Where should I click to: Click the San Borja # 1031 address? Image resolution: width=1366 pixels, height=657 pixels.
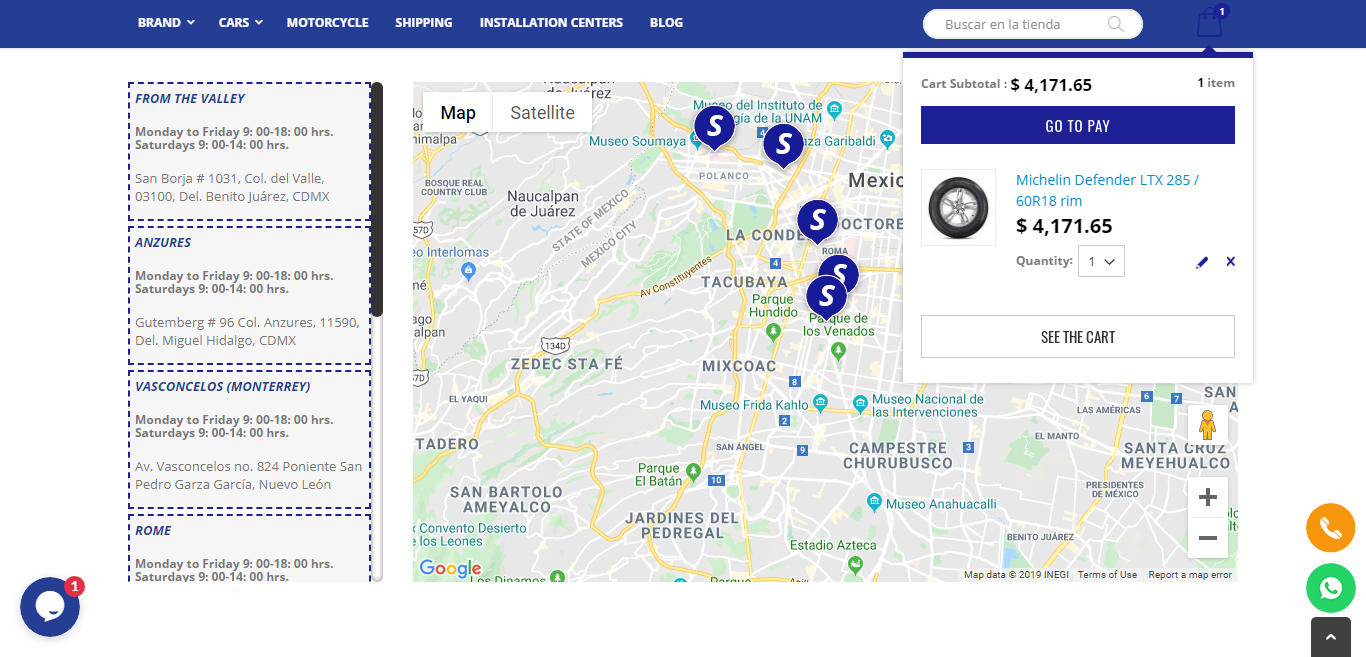click(232, 187)
